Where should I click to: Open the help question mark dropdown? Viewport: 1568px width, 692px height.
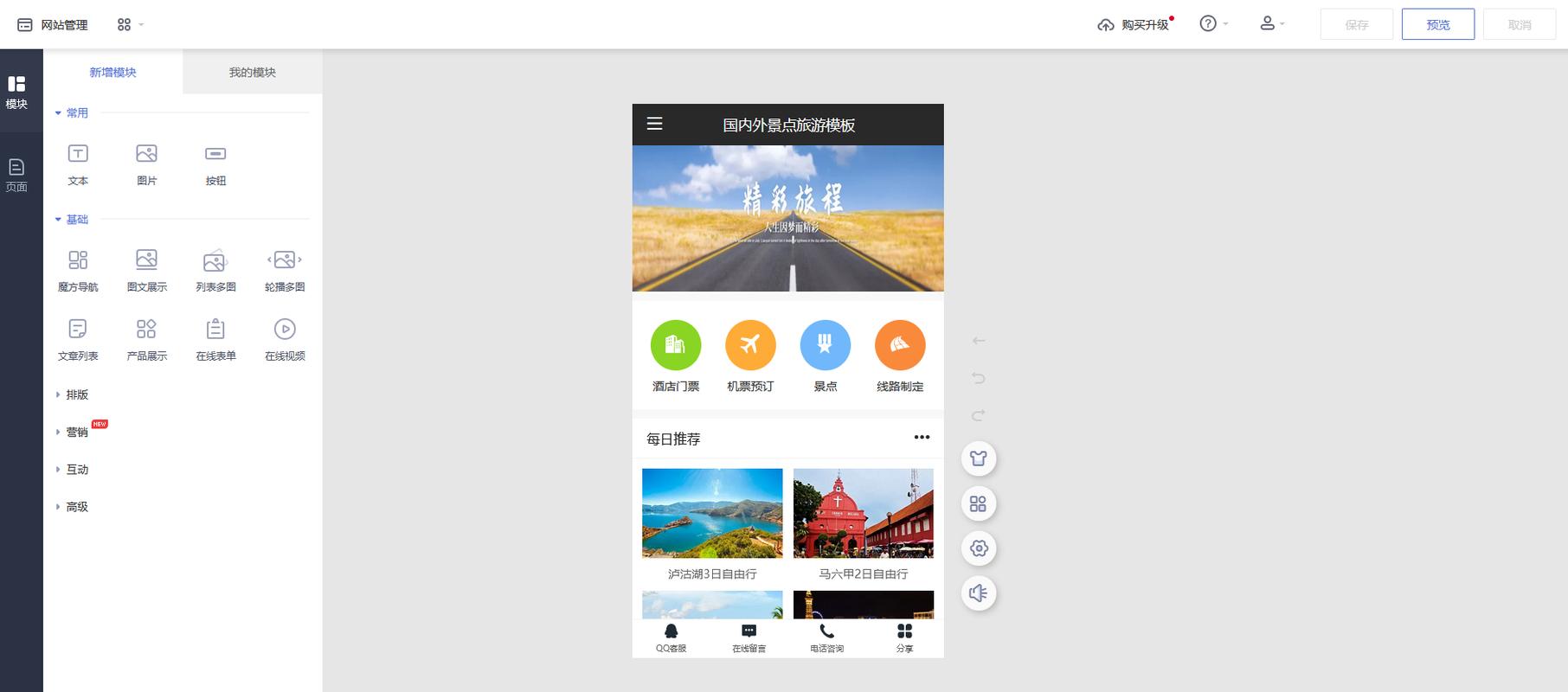(x=1213, y=24)
